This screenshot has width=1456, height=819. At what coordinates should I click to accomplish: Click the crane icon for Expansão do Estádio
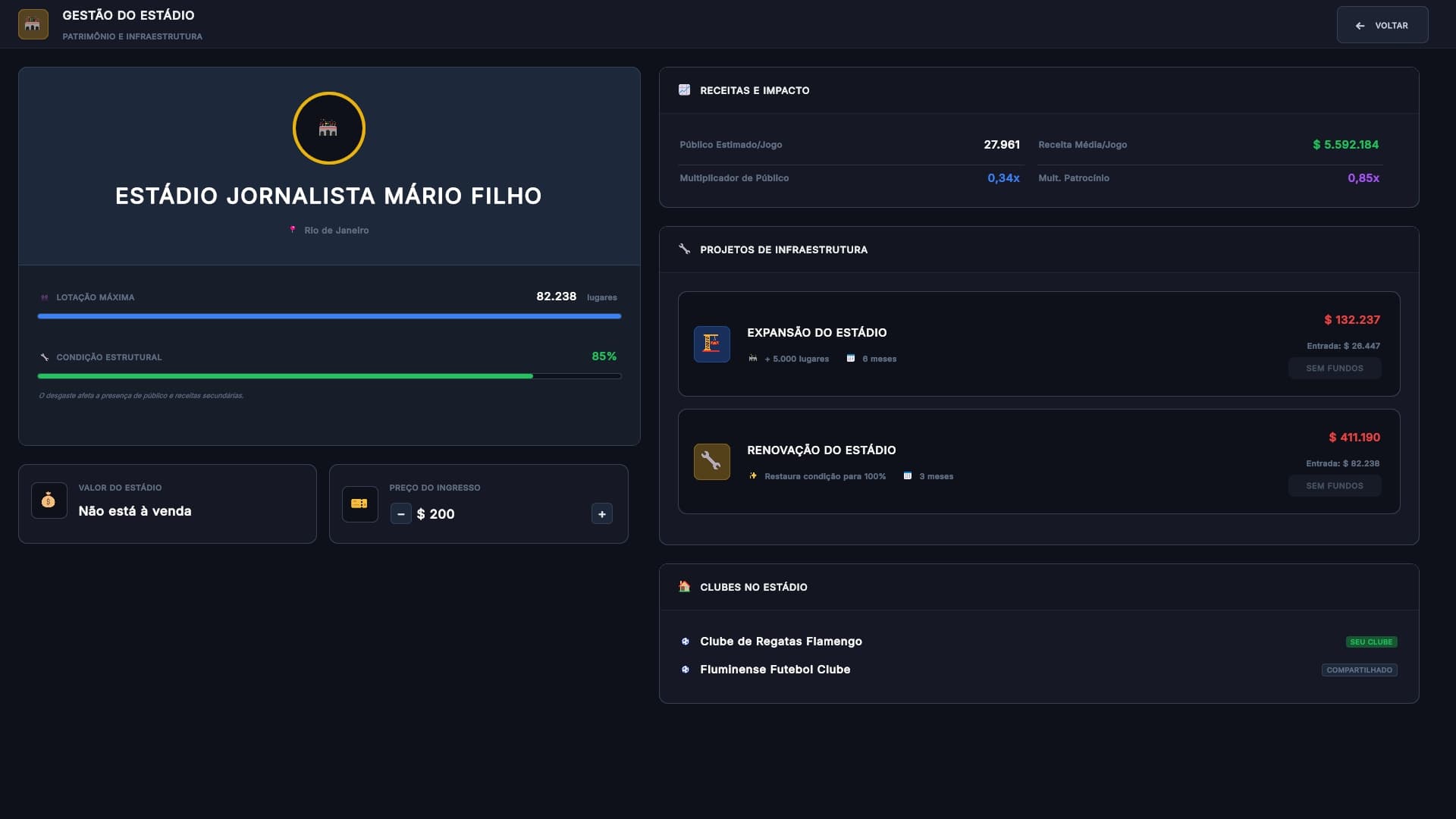click(x=711, y=344)
